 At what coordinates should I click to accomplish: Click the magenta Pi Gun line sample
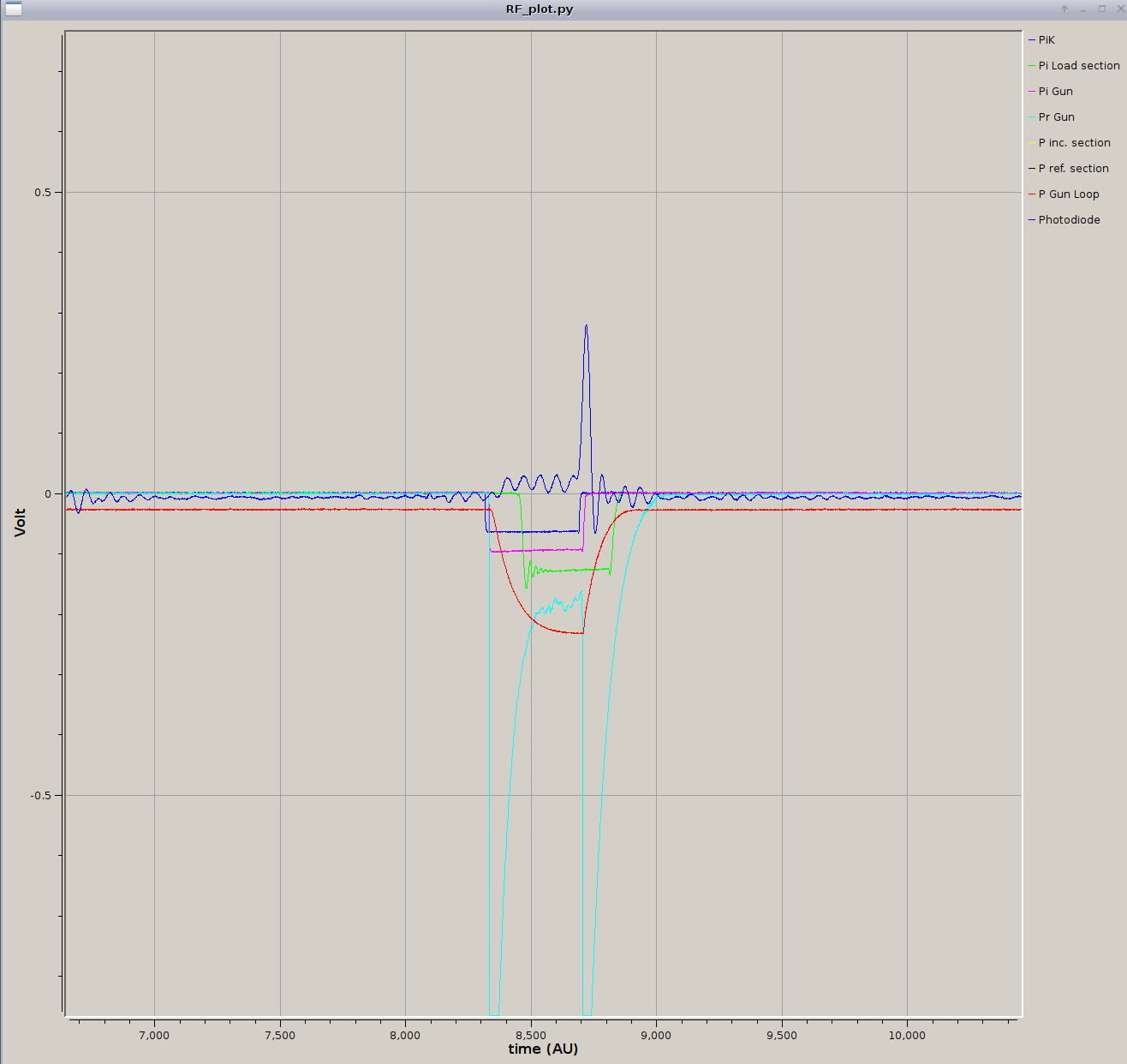tap(1032, 92)
